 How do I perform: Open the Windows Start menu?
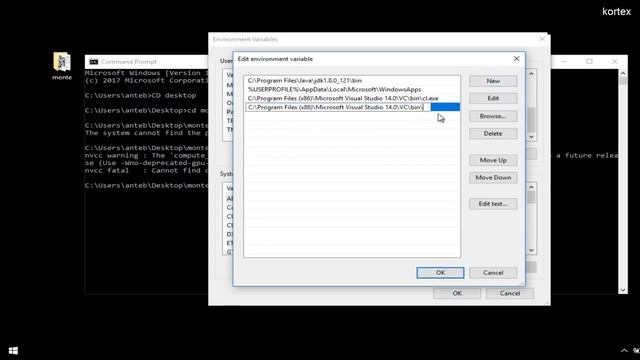(13, 351)
